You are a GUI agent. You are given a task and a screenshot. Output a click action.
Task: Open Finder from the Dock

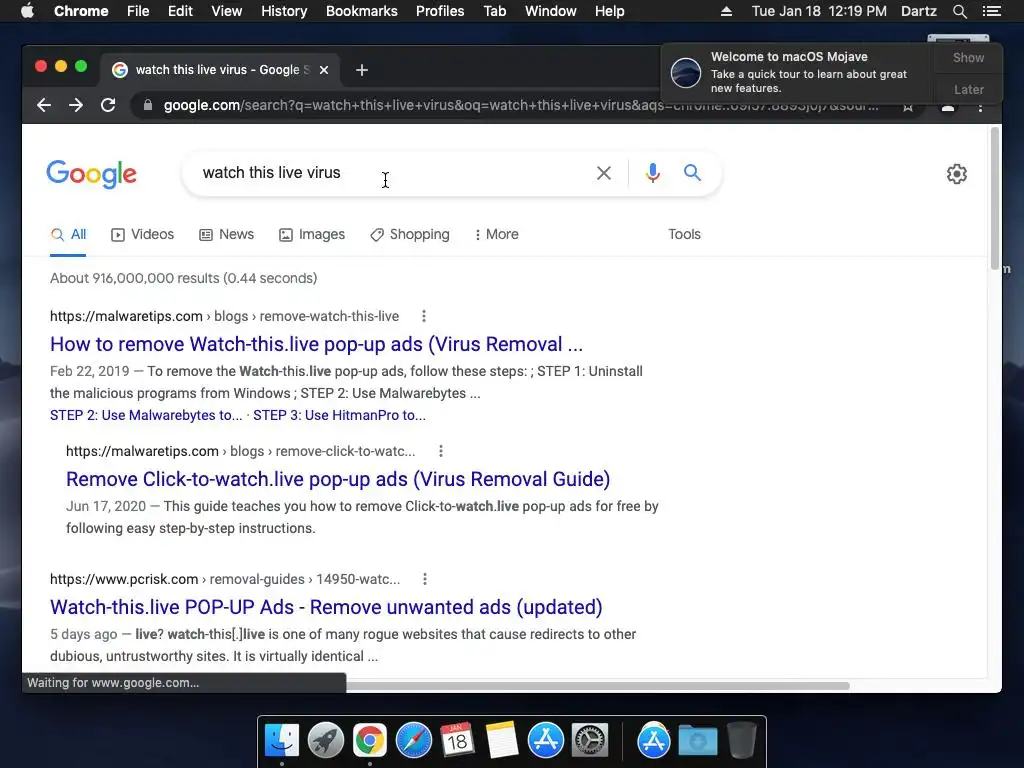click(x=281, y=741)
